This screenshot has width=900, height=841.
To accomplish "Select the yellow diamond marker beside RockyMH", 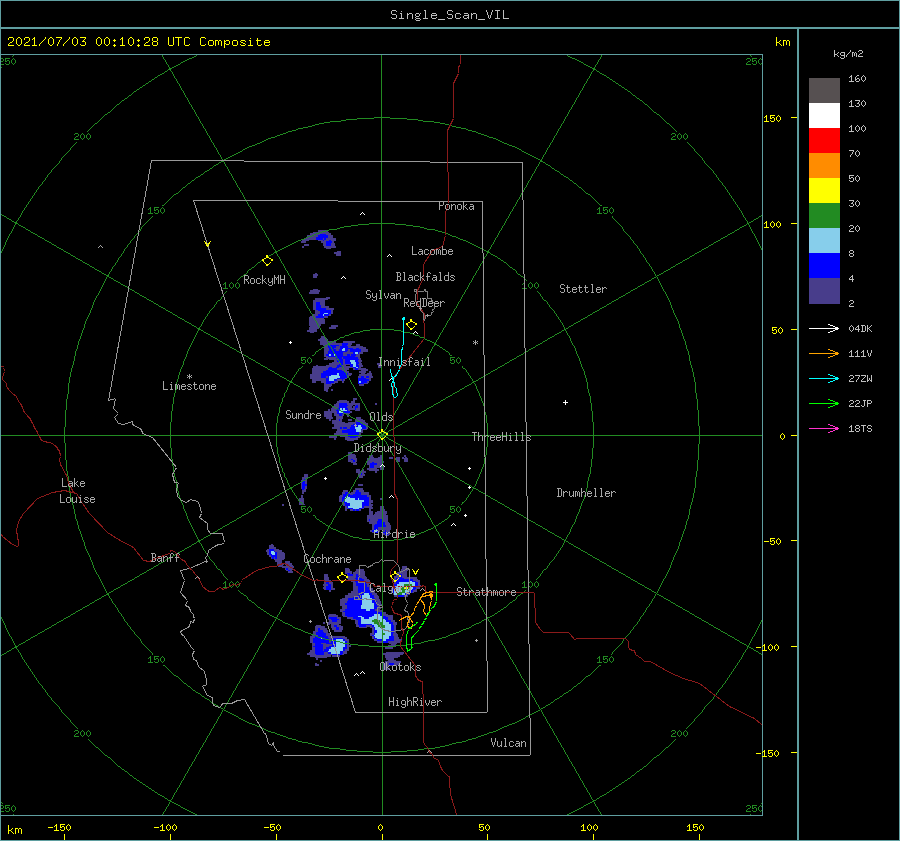I will pyautogui.click(x=267, y=261).
